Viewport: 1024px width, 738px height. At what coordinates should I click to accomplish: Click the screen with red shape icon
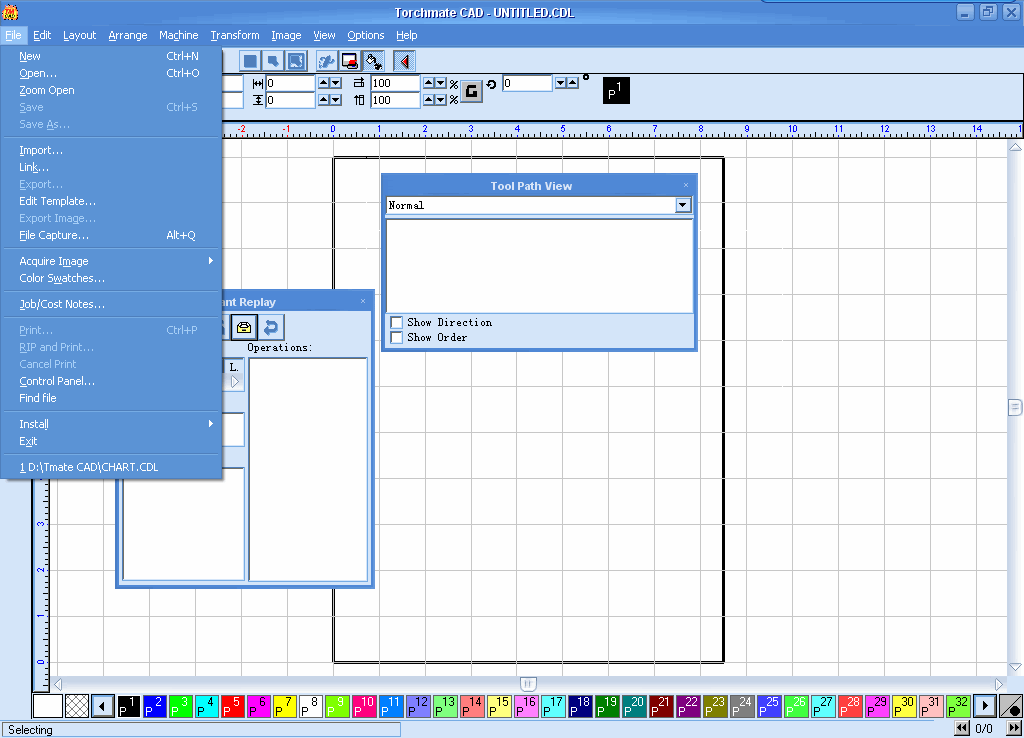point(349,61)
